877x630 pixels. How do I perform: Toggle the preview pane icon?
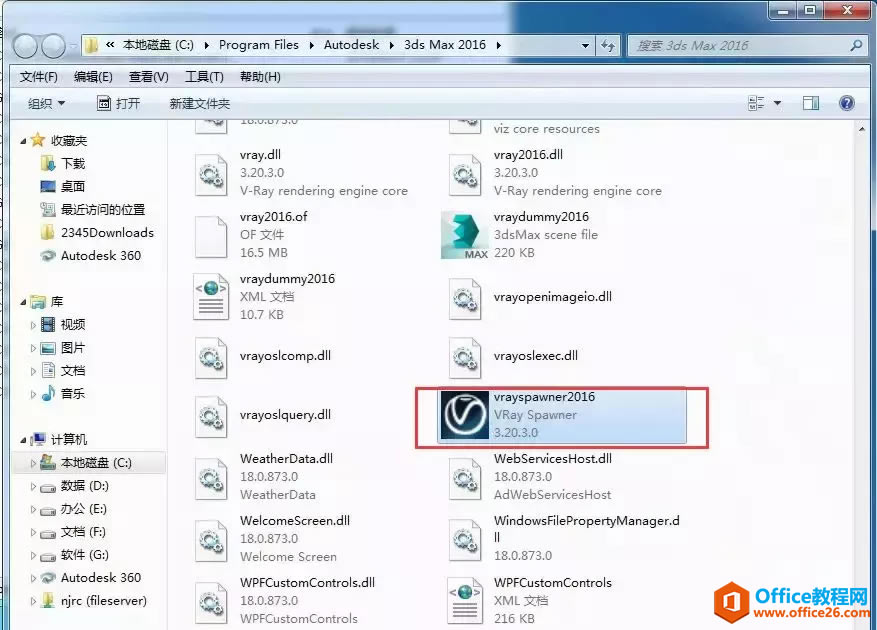point(811,103)
